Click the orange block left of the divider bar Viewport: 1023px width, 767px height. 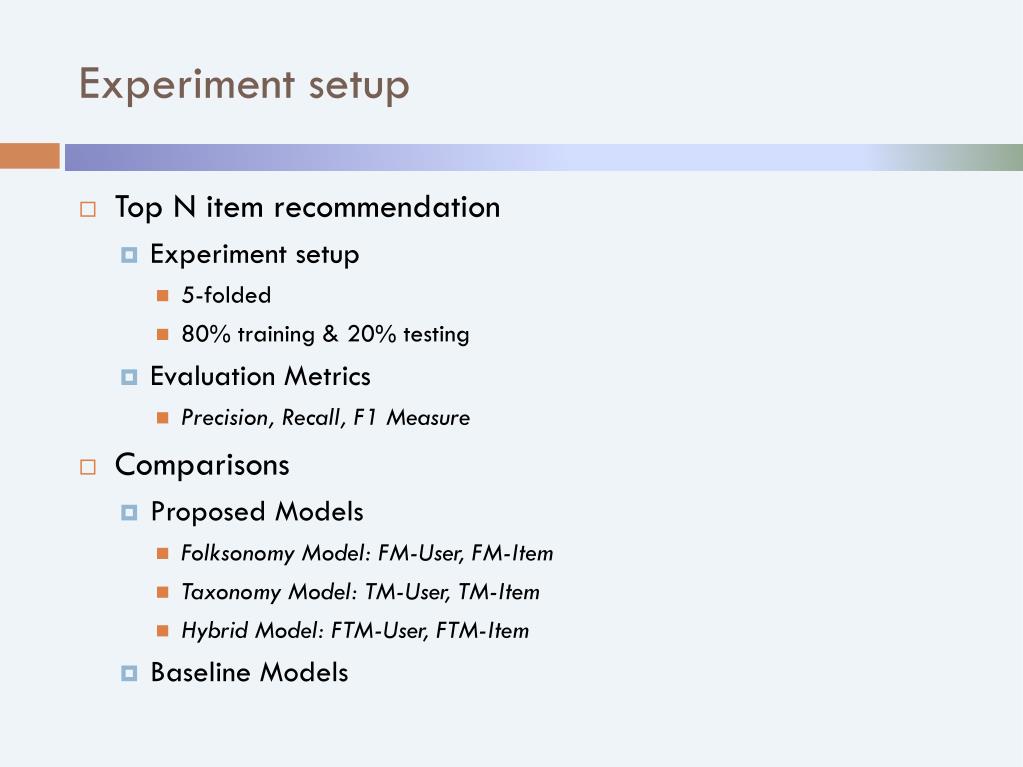(x=30, y=157)
